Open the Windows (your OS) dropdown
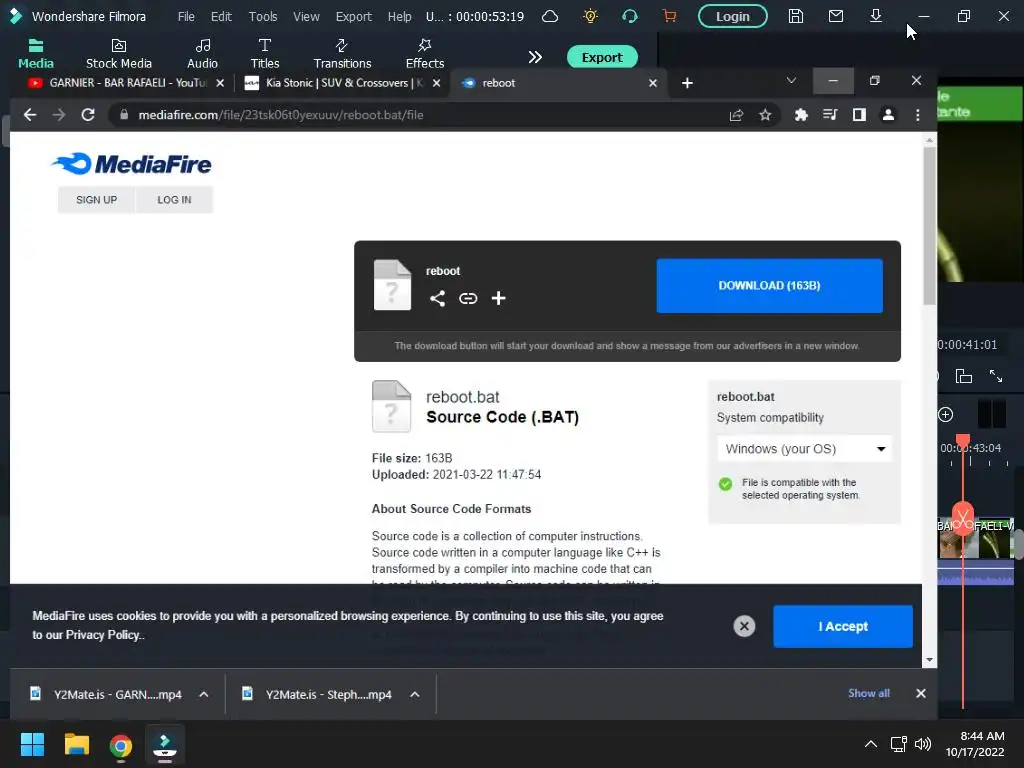 805,449
